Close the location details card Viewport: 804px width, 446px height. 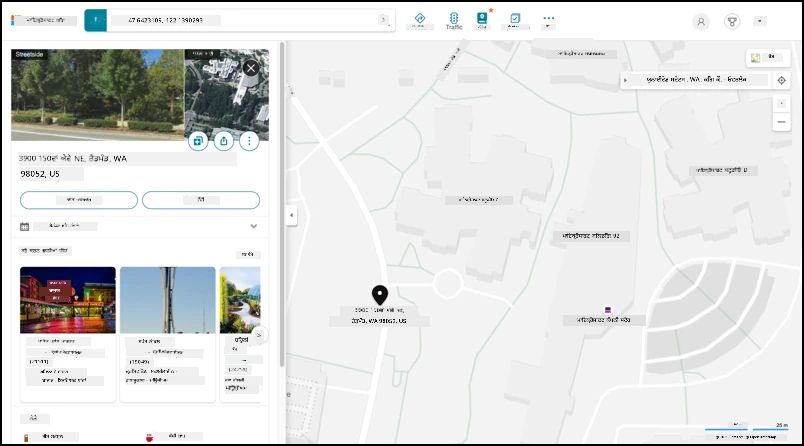(251, 68)
